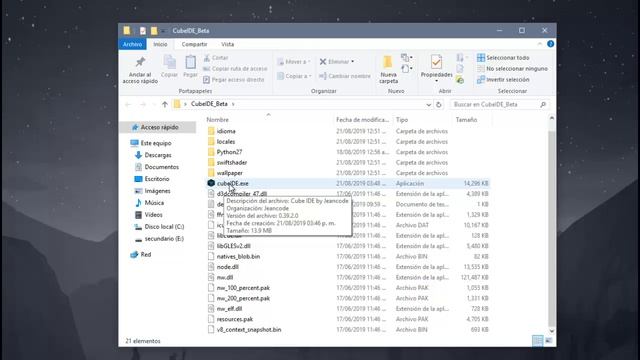Click Cambiar nombre in Organizar
This screenshot has width=640, height=360.
point(344,76)
